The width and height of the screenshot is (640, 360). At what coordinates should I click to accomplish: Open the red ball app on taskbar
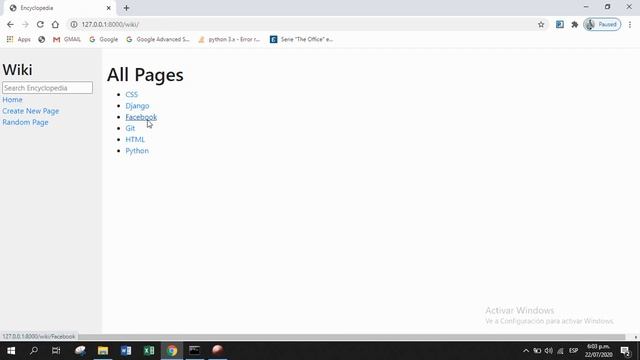click(218, 350)
